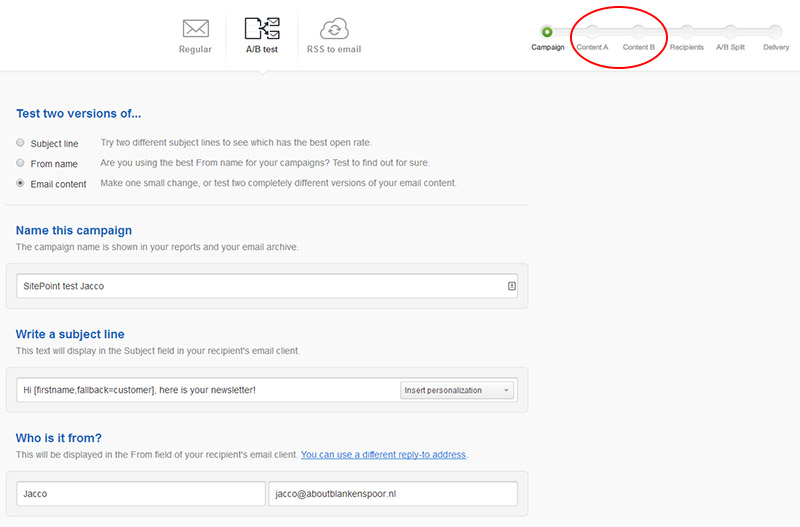Select the A/B test campaign icon

tap(262, 28)
